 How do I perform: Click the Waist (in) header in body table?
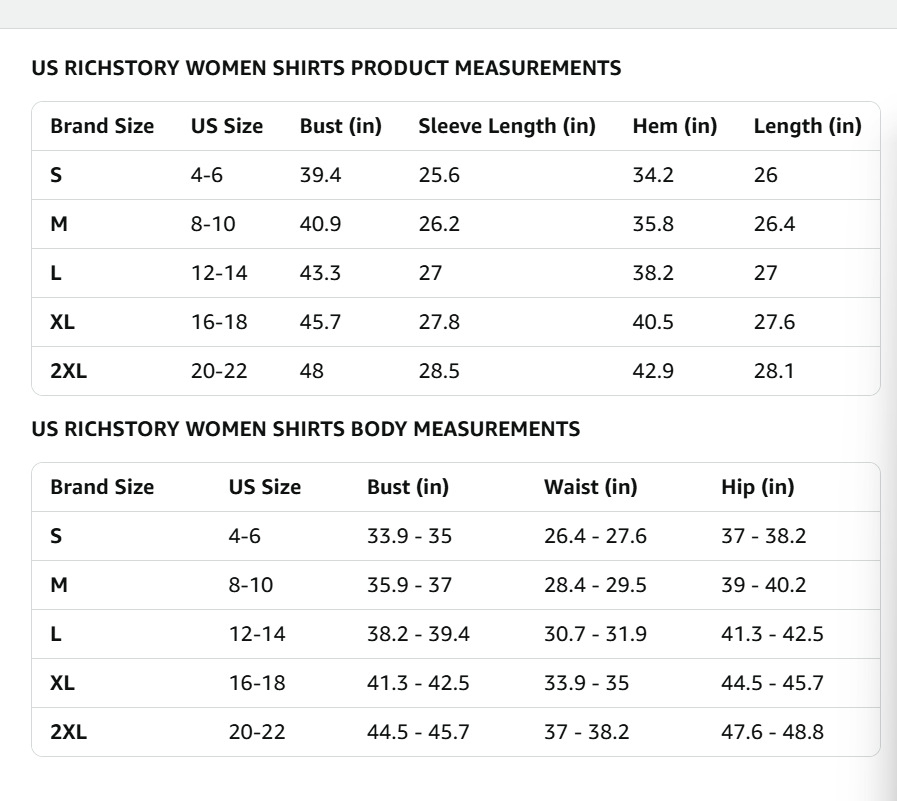(x=590, y=487)
